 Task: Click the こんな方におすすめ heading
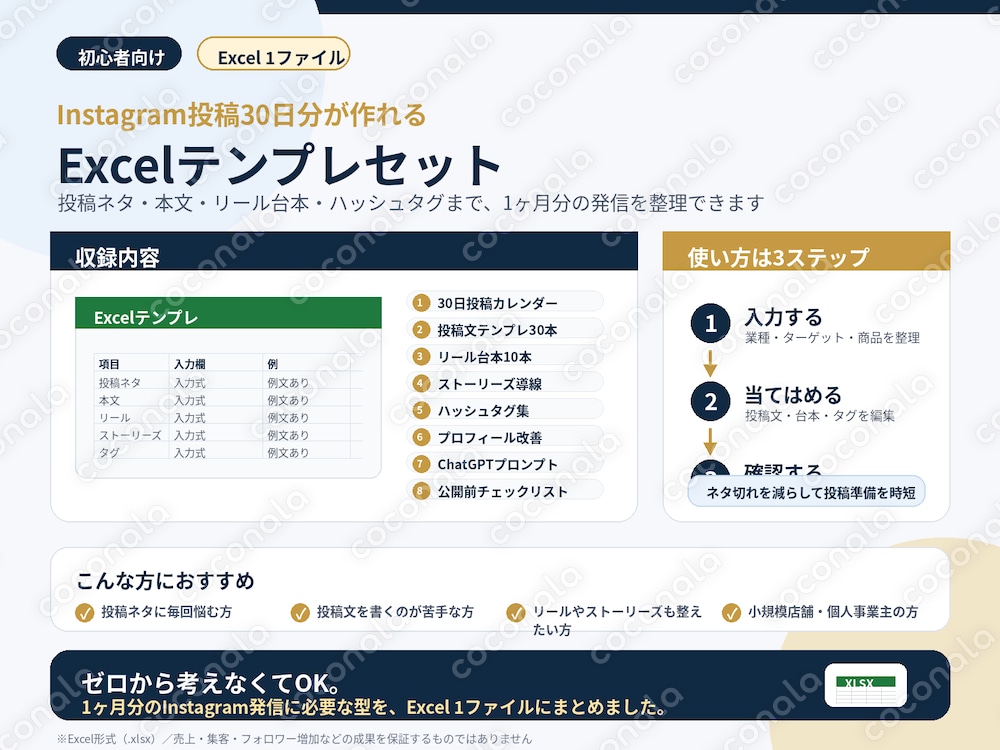click(x=165, y=580)
